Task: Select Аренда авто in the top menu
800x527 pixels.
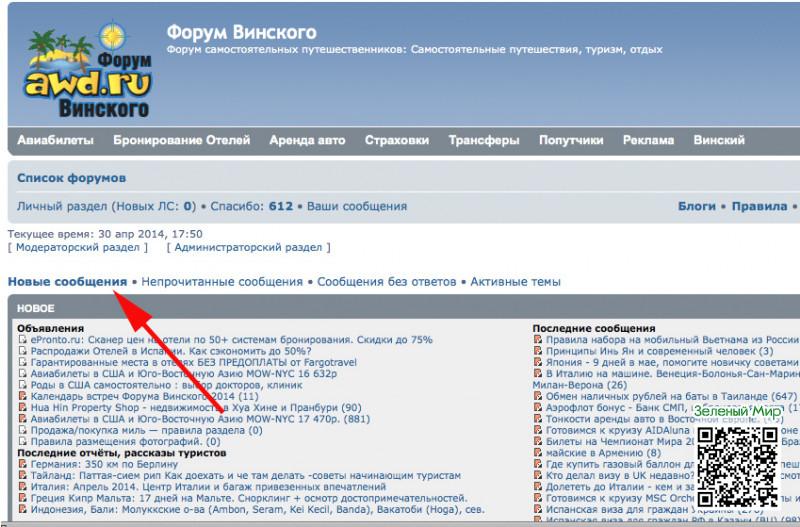Action: pyautogui.click(x=307, y=141)
